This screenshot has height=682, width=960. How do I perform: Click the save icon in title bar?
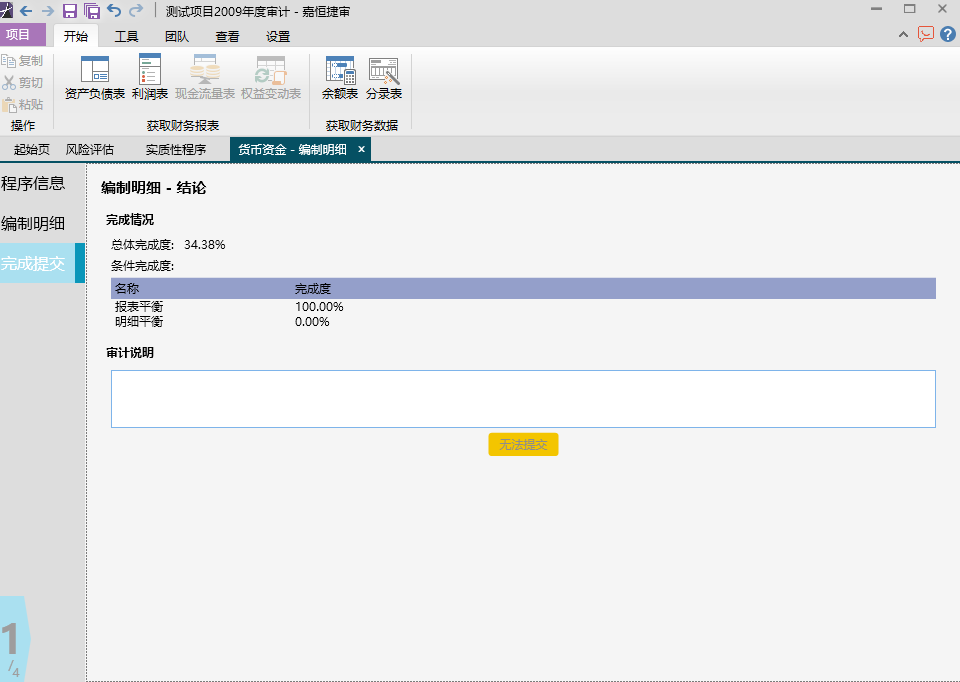tap(70, 10)
